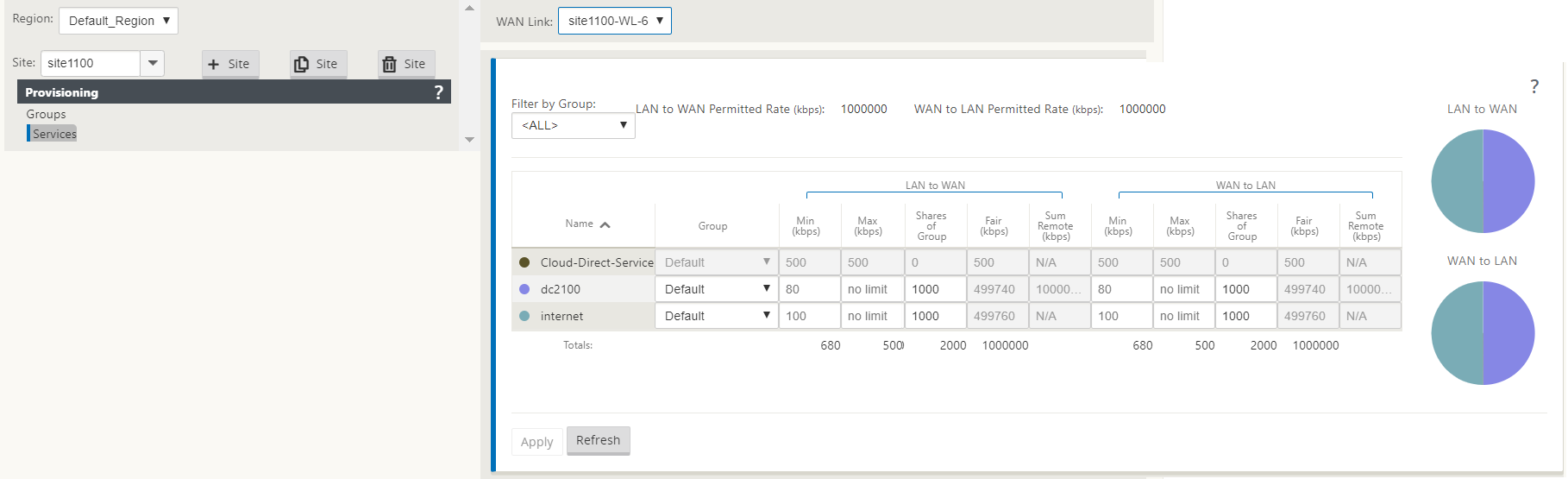The width and height of the screenshot is (1568, 479).
Task: Click internet WAN to LAN Shares field
Action: pyautogui.click(x=1246, y=316)
